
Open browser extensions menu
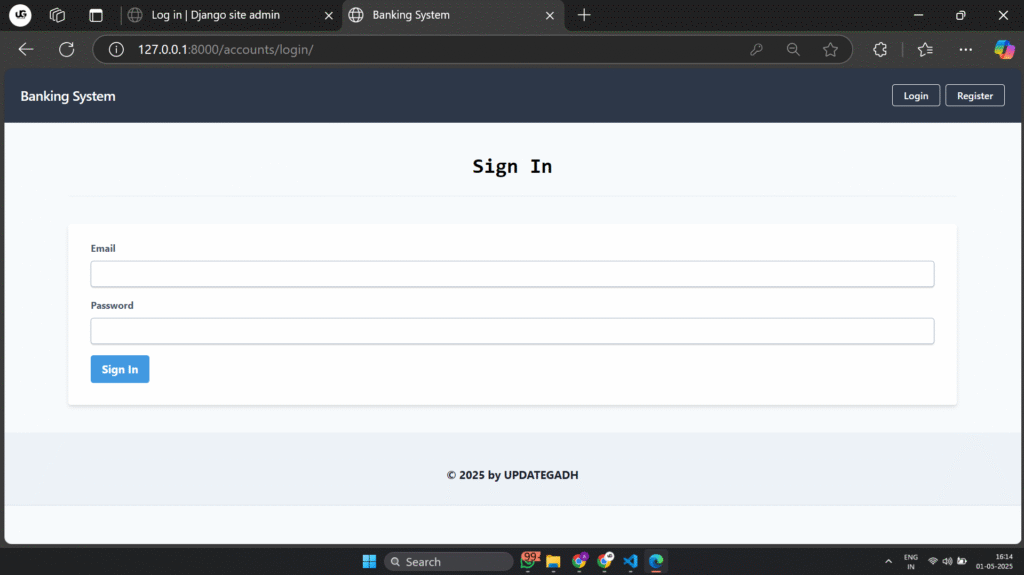click(x=880, y=50)
